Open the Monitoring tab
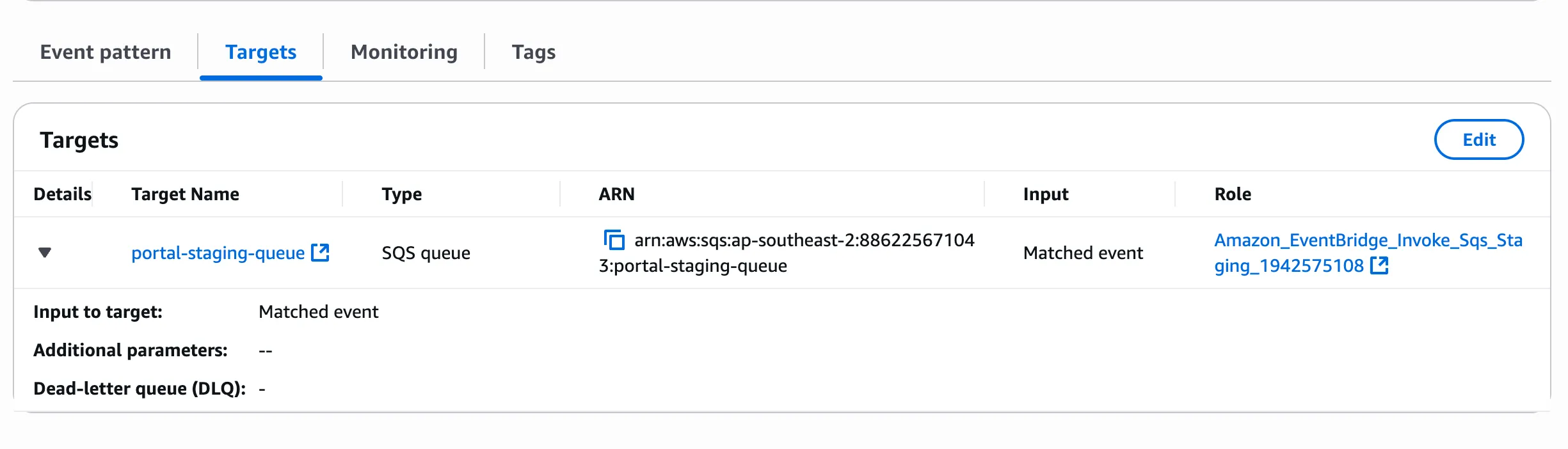The width and height of the screenshot is (1568, 449). [x=404, y=52]
